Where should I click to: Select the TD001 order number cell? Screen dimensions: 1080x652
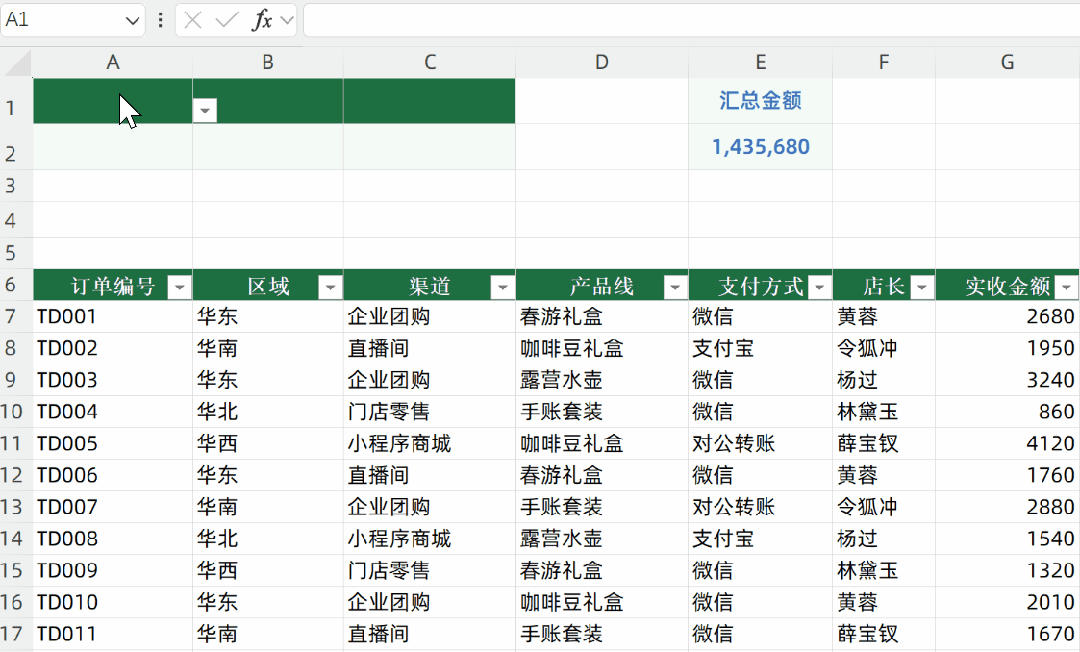[x=113, y=317]
